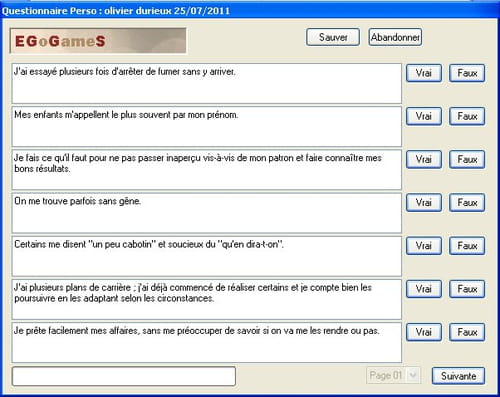Select Faux for children calling by first name
This screenshot has height=397, width=500.
(x=467, y=116)
